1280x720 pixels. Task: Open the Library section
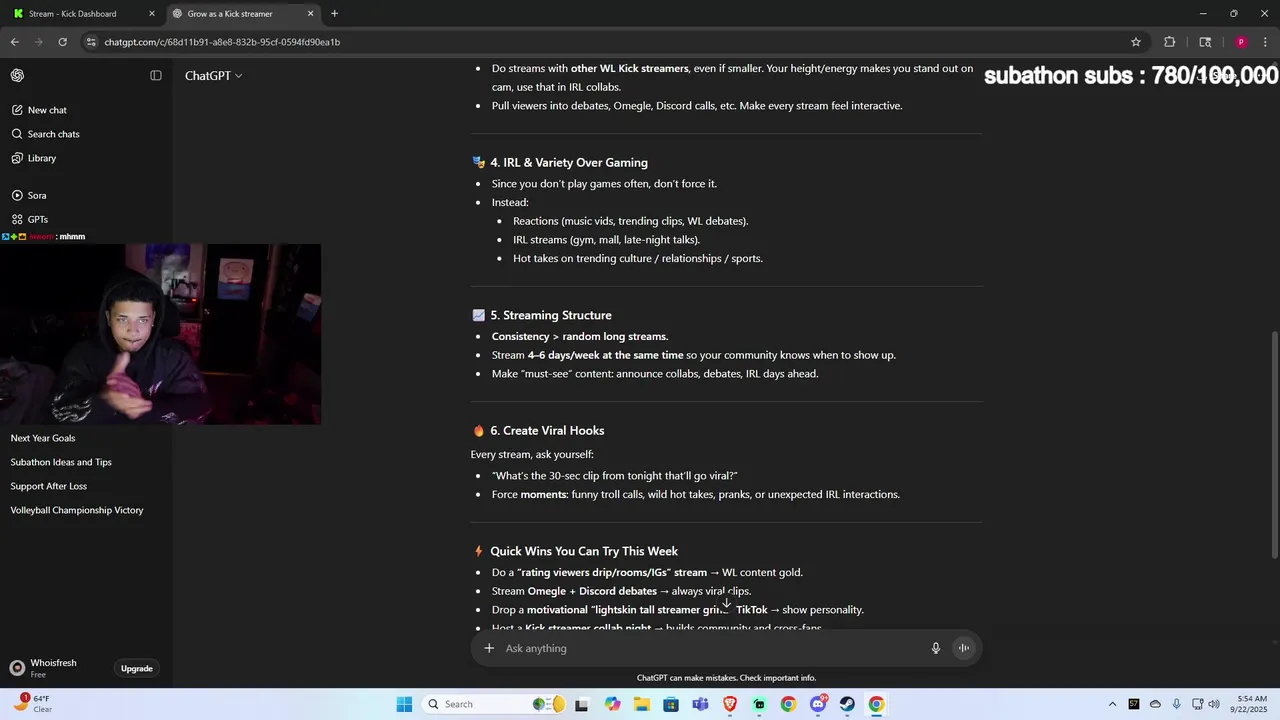click(34, 158)
